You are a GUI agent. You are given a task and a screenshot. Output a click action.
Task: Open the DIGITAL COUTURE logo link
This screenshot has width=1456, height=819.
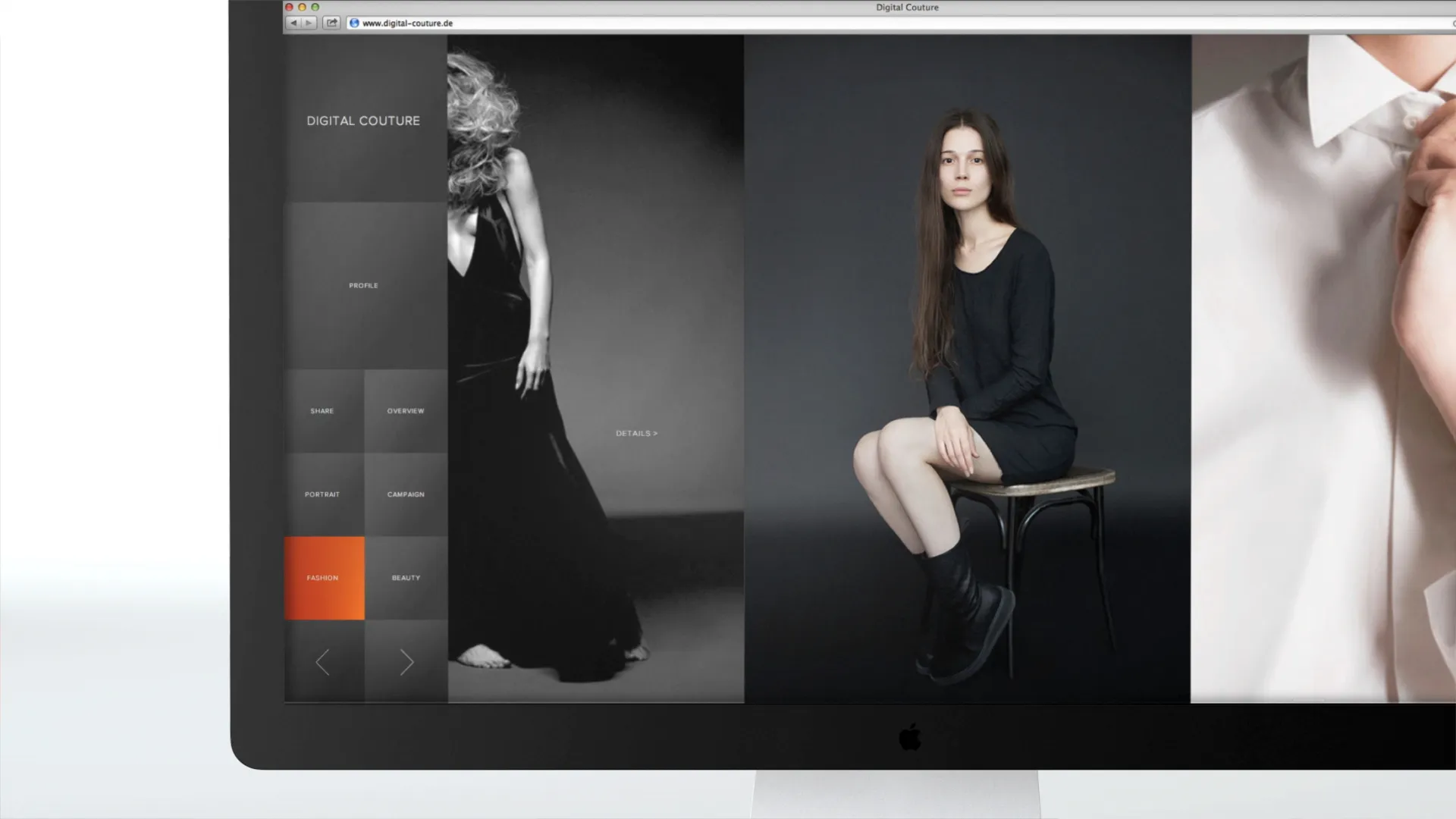tap(363, 121)
